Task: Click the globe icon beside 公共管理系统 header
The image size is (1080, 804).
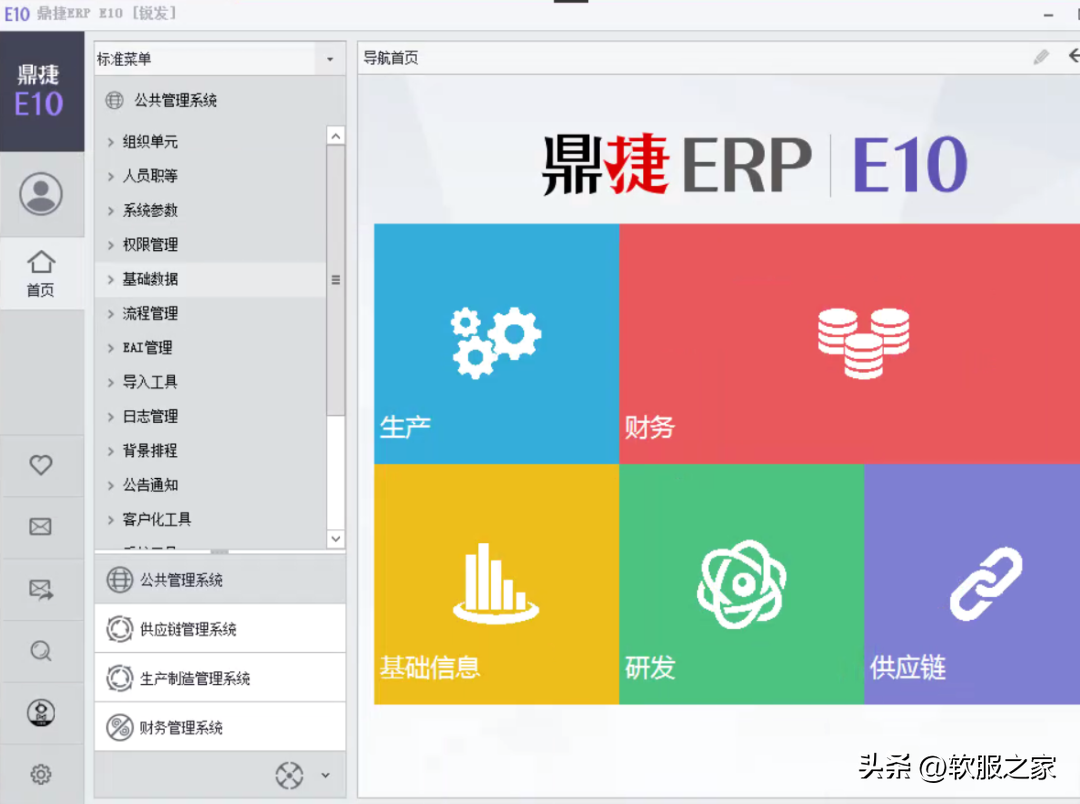Action: 114,101
